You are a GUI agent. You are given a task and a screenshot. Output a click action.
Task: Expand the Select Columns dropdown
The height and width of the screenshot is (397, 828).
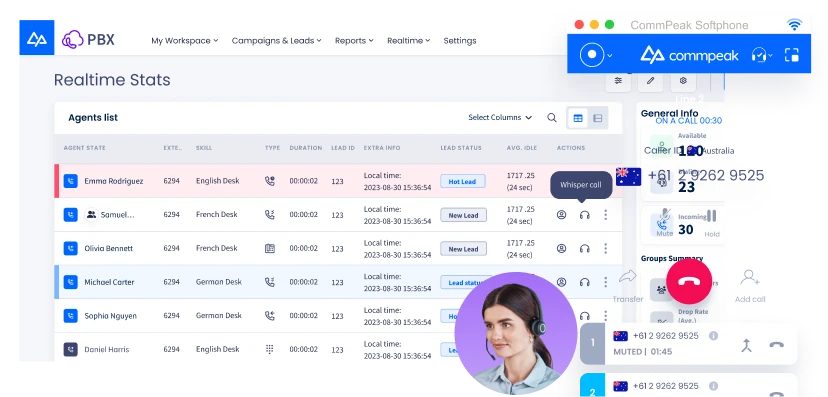(x=500, y=118)
